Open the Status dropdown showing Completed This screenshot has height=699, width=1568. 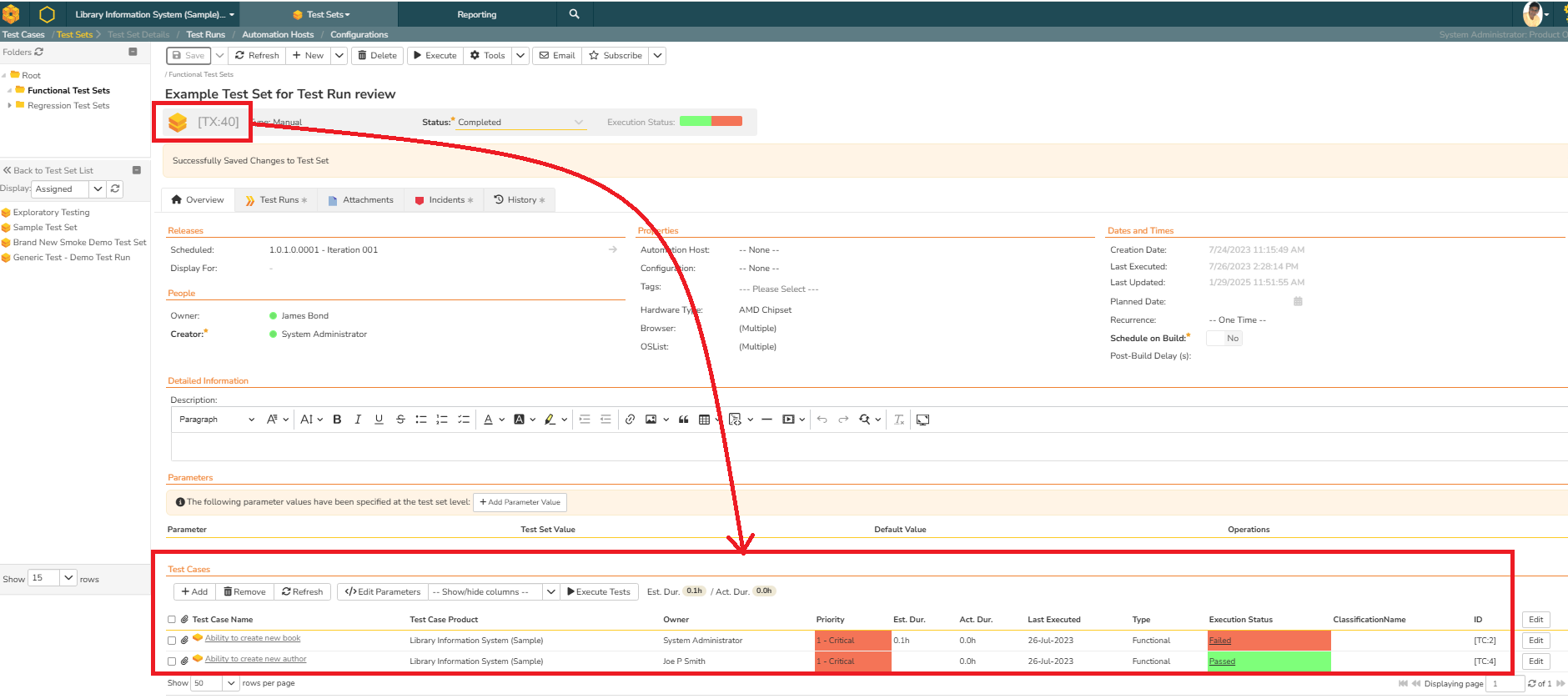(520, 123)
